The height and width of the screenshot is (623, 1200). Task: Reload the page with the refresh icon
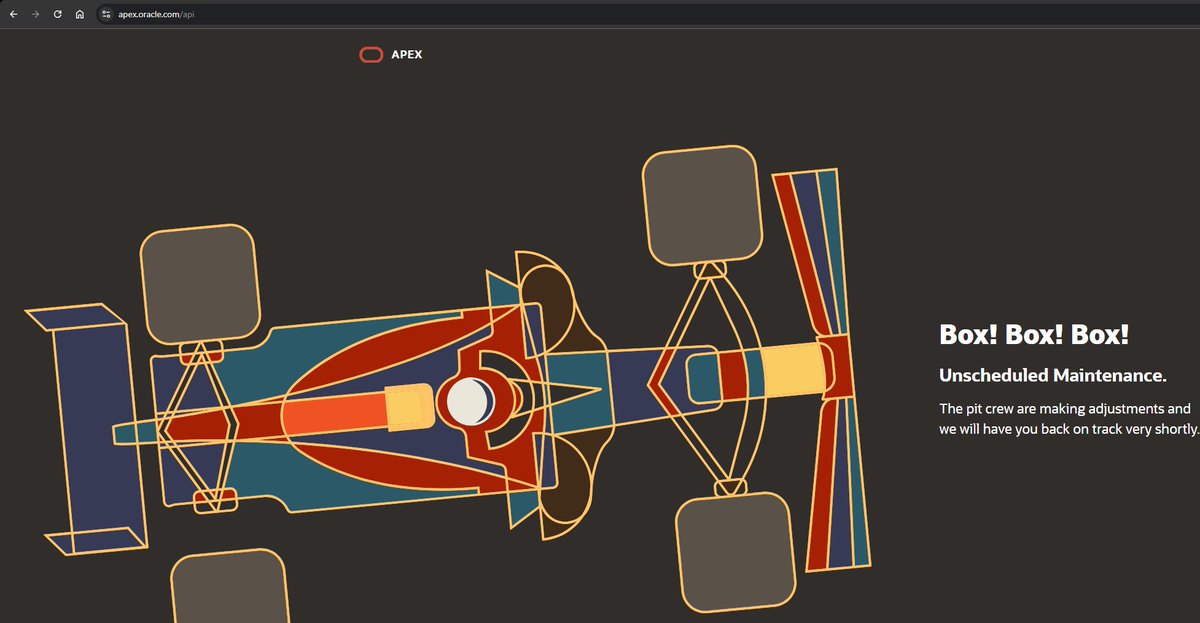coord(58,15)
